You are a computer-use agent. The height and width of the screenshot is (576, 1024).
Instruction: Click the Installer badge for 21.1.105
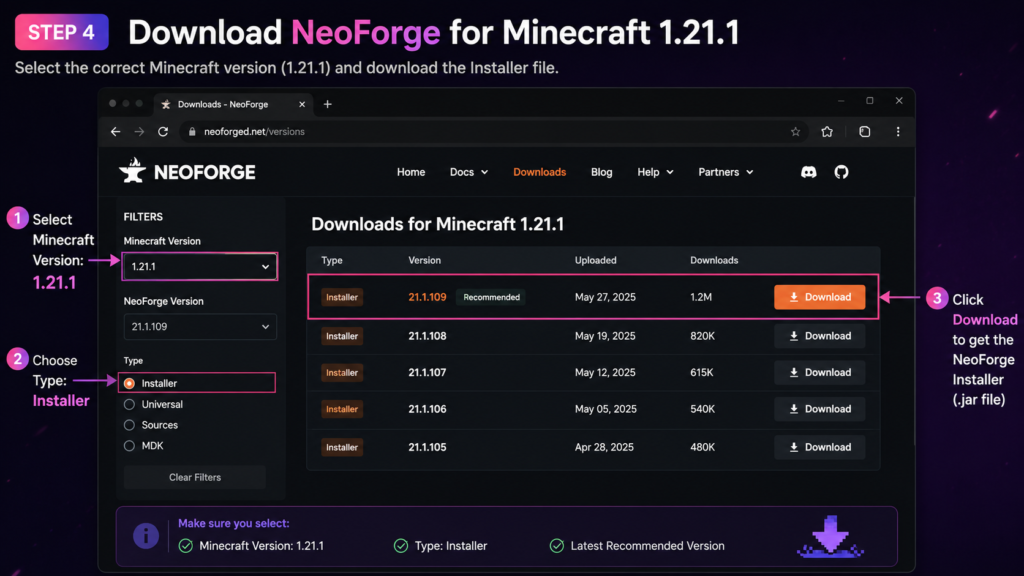342,447
